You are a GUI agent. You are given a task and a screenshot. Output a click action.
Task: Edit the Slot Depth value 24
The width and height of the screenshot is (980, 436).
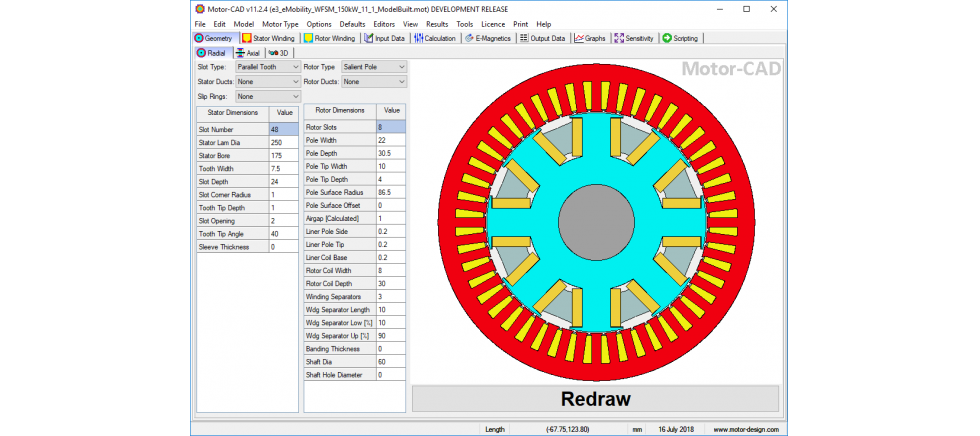(284, 182)
